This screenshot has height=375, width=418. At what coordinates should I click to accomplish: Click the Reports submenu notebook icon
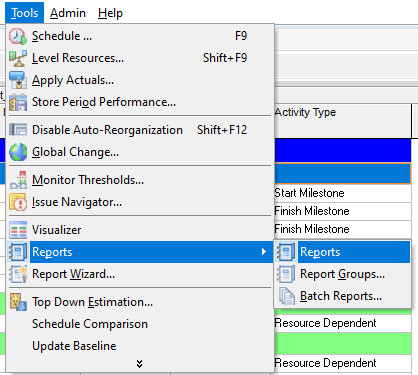pos(286,252)
